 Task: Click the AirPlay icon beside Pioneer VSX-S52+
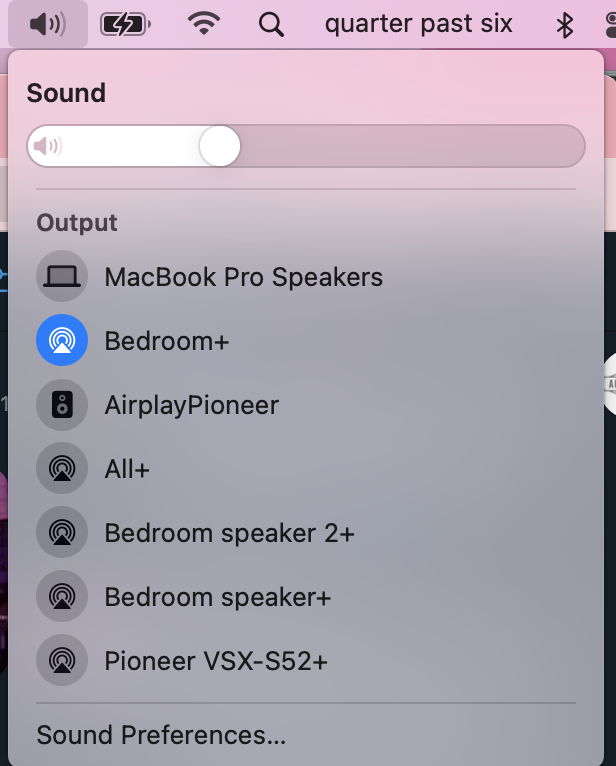click(62, 660)
